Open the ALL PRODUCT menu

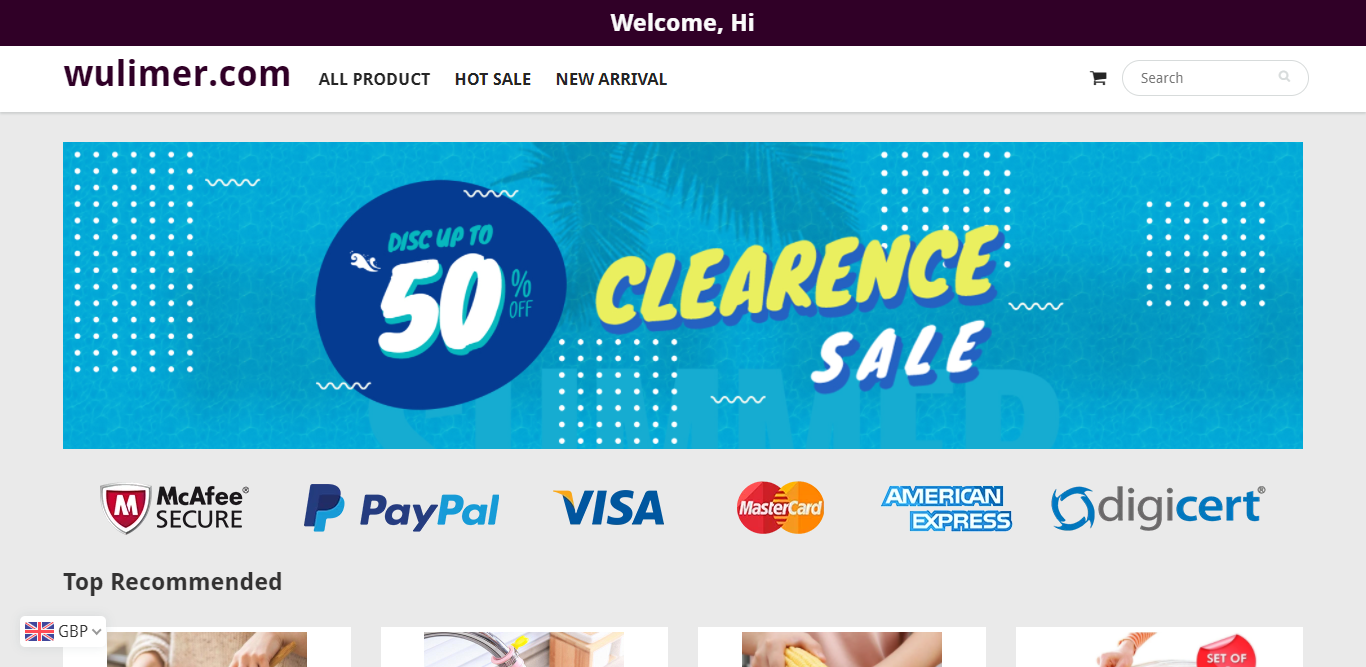pyautogui.click(x=374, y=79)
